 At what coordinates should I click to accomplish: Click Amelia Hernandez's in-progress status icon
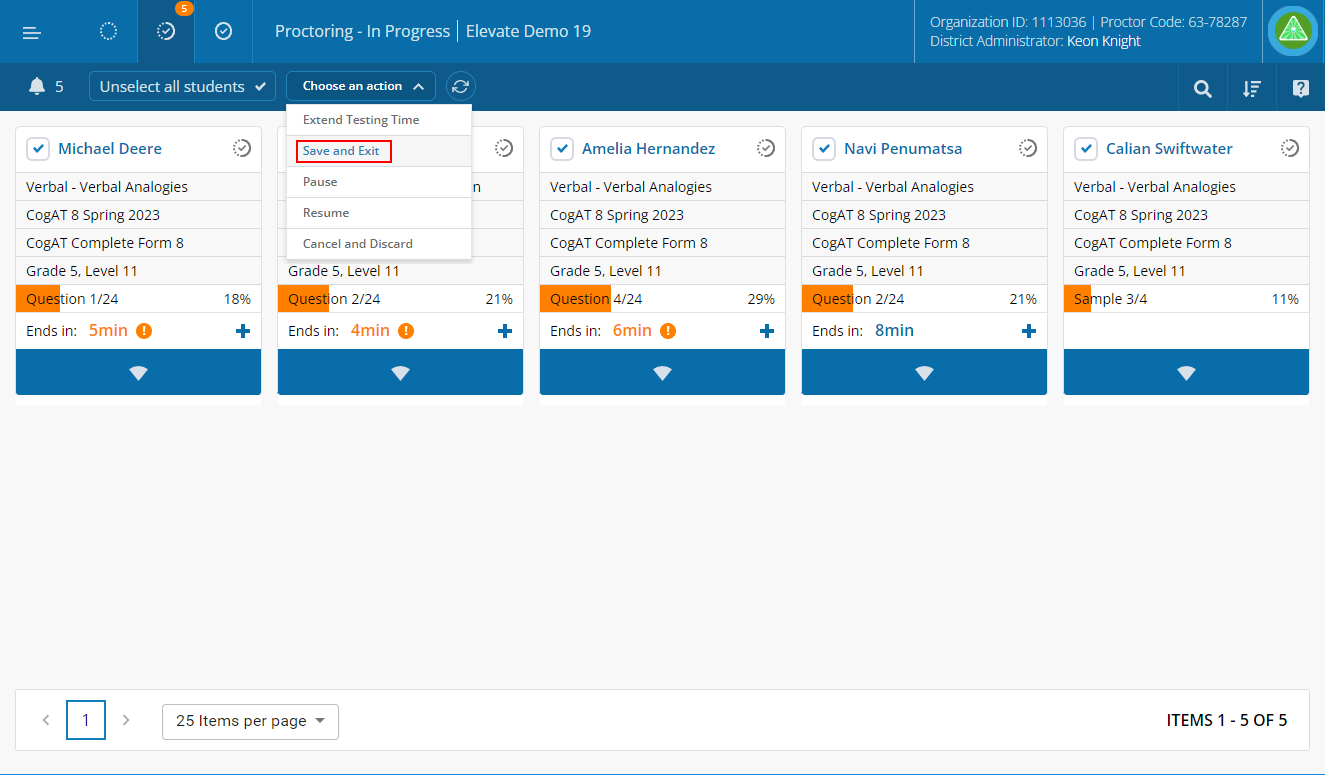(x=766, y=148)
